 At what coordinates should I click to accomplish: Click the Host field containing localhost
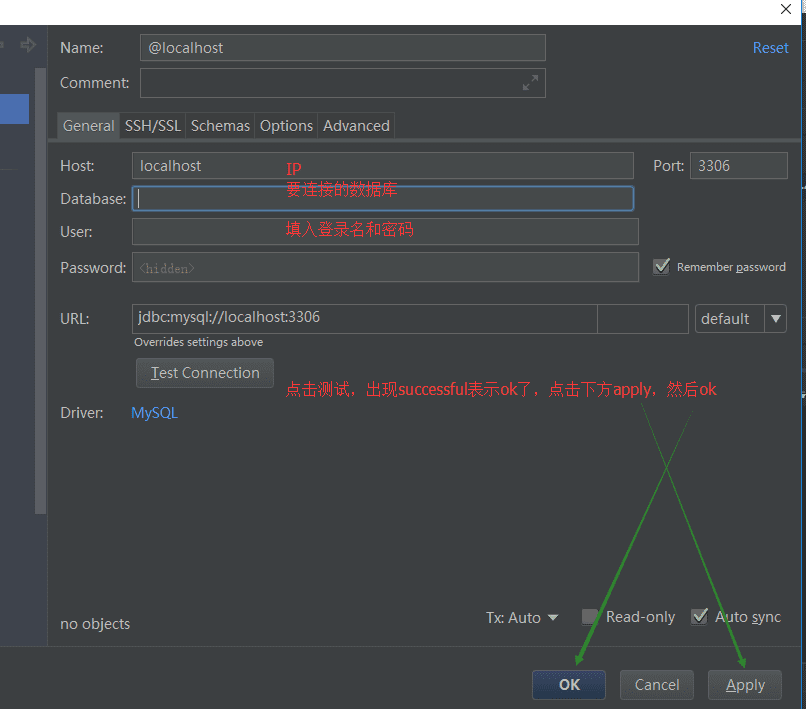[382, 166]
